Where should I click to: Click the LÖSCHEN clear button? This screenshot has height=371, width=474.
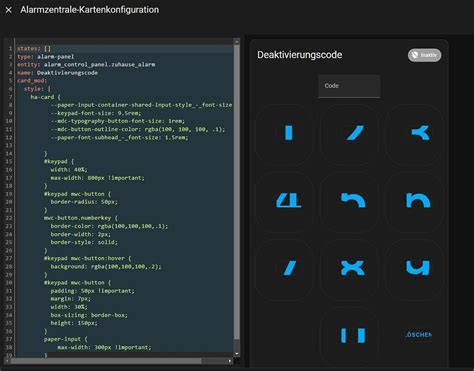[x=418, y=335]
